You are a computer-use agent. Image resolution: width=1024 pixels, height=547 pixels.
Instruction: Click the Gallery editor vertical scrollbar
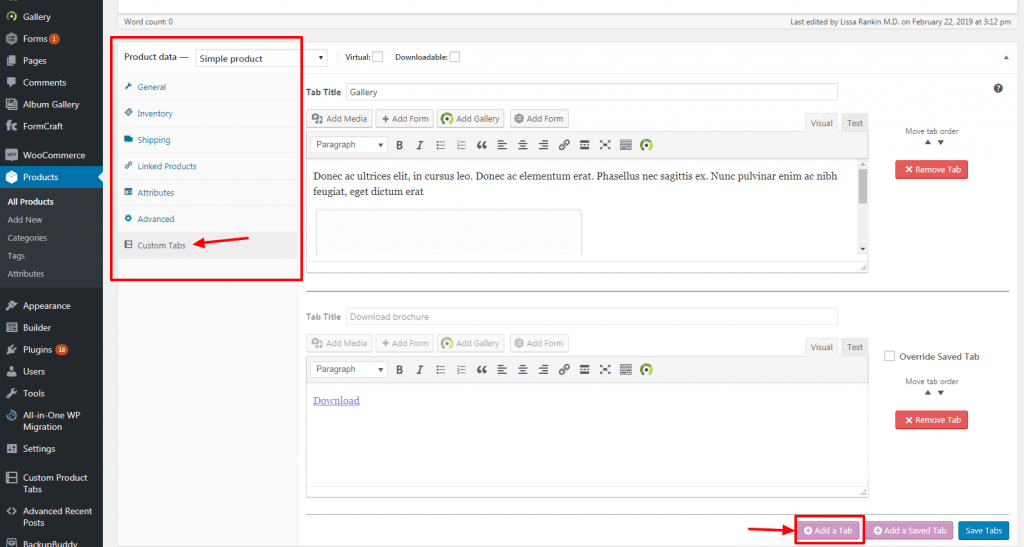(x=863, y=187)
